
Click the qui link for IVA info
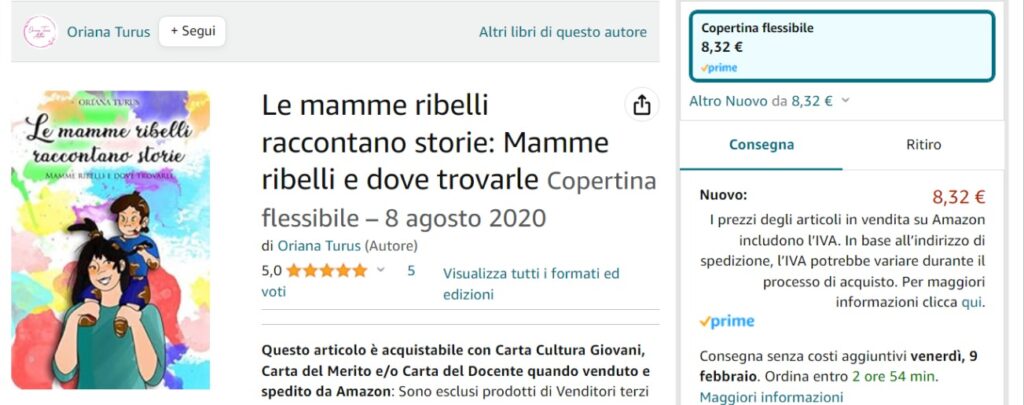971,302
